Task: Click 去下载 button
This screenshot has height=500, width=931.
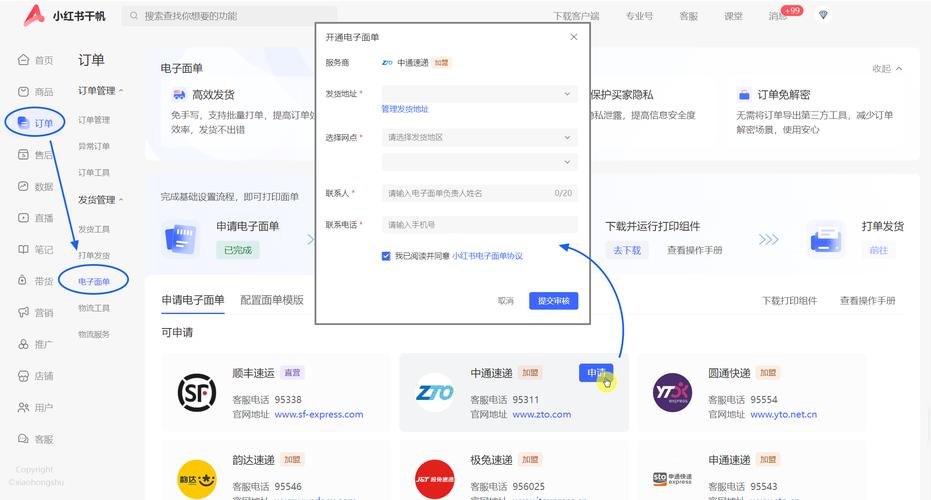Action: point(627,250)
